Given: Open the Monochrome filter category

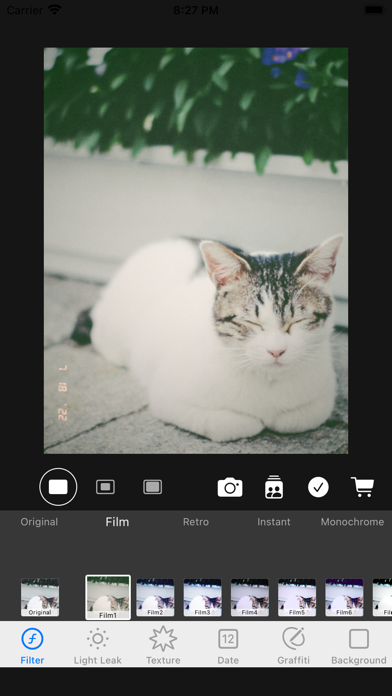Looking at the screenshot, I should click(x=352, y=522).
